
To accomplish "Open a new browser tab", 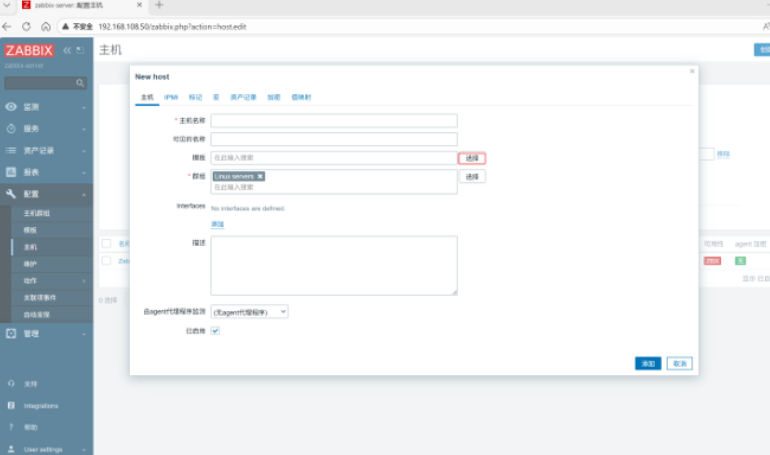I will (159, 5).
